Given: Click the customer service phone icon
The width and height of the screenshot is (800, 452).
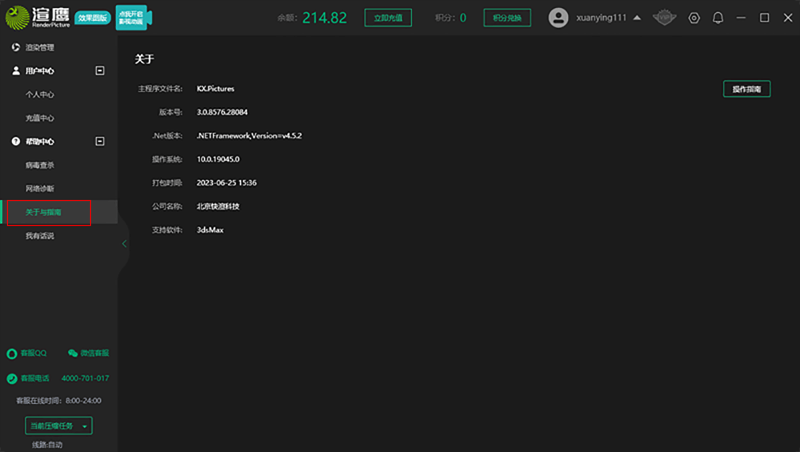Looking at the screenshot, I should tap(13, 378).
